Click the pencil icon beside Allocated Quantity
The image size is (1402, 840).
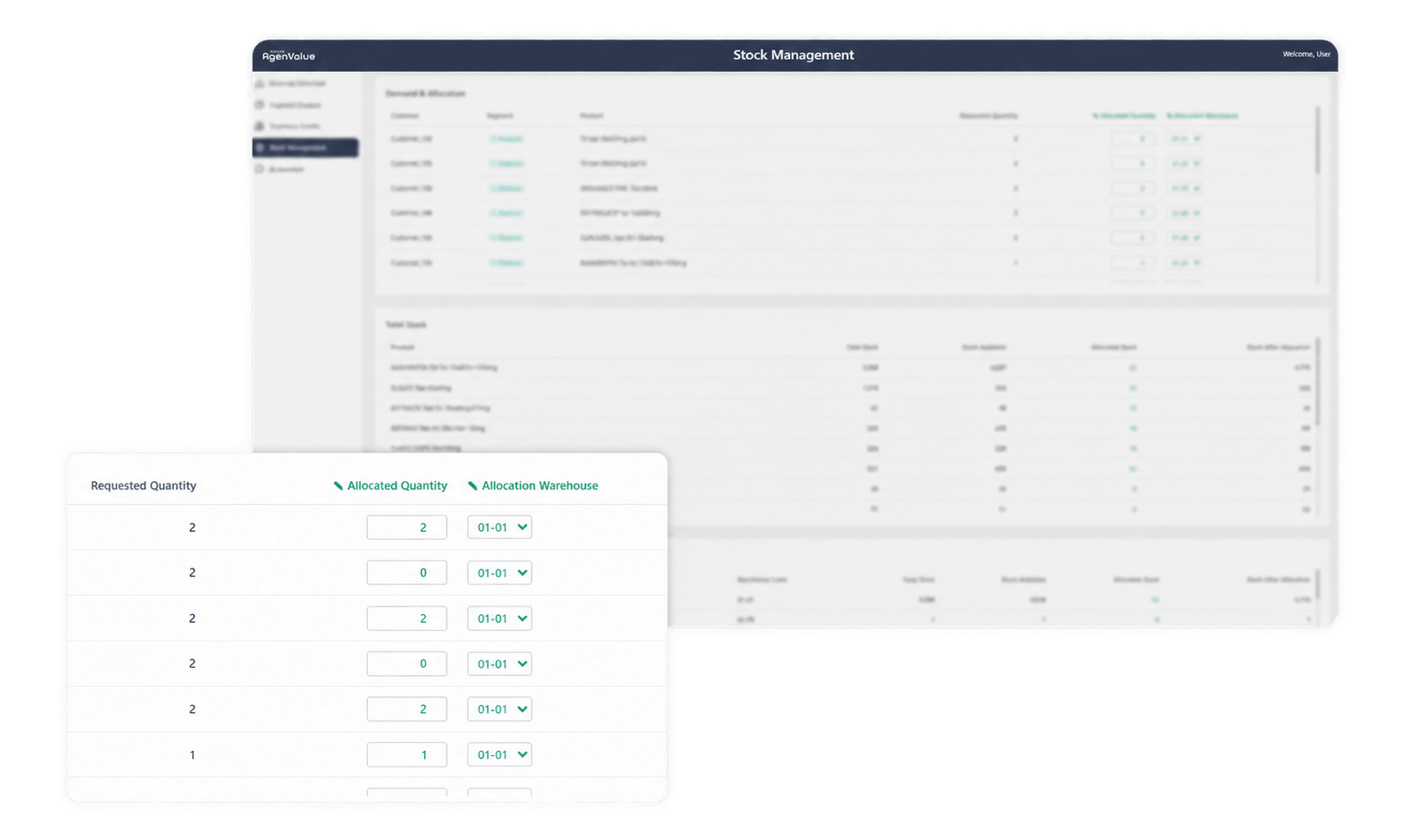tap(338, 486)
